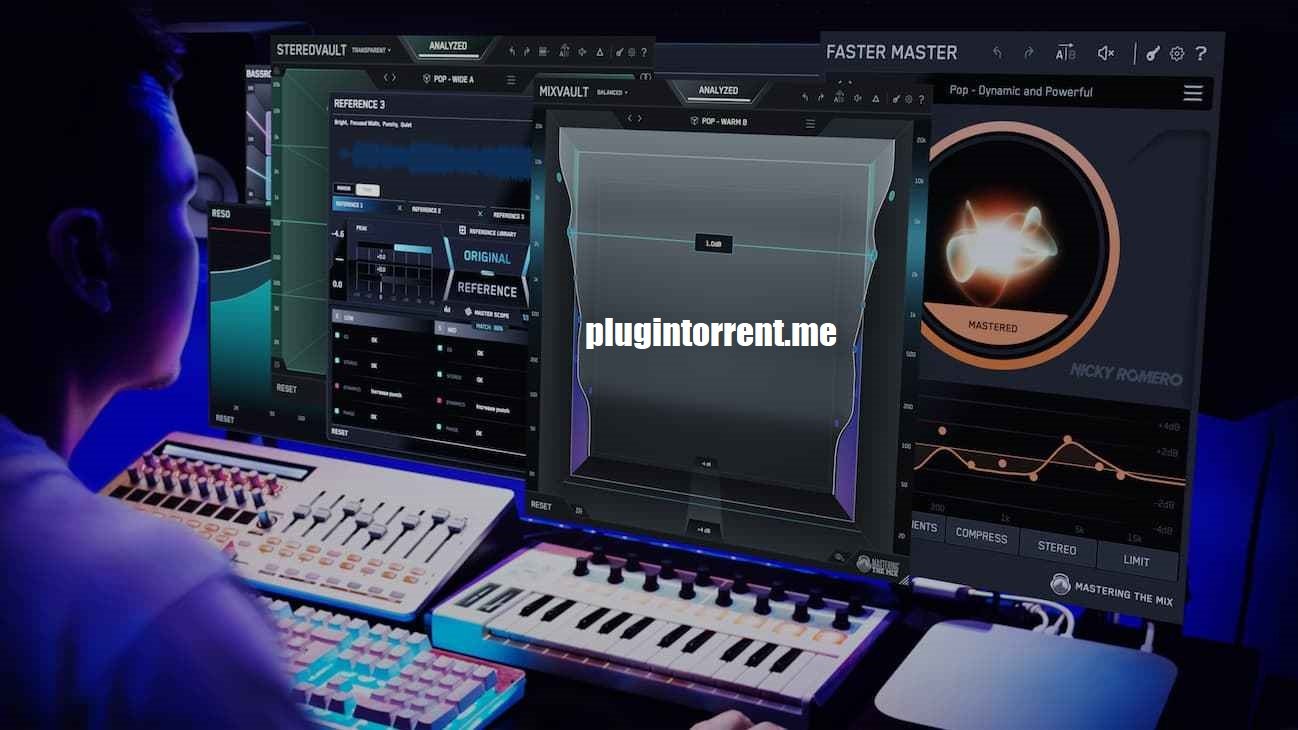The image size is (1298, 730).
Task: Open MixVault preset list hamburger menu
Action: (810, 125)
